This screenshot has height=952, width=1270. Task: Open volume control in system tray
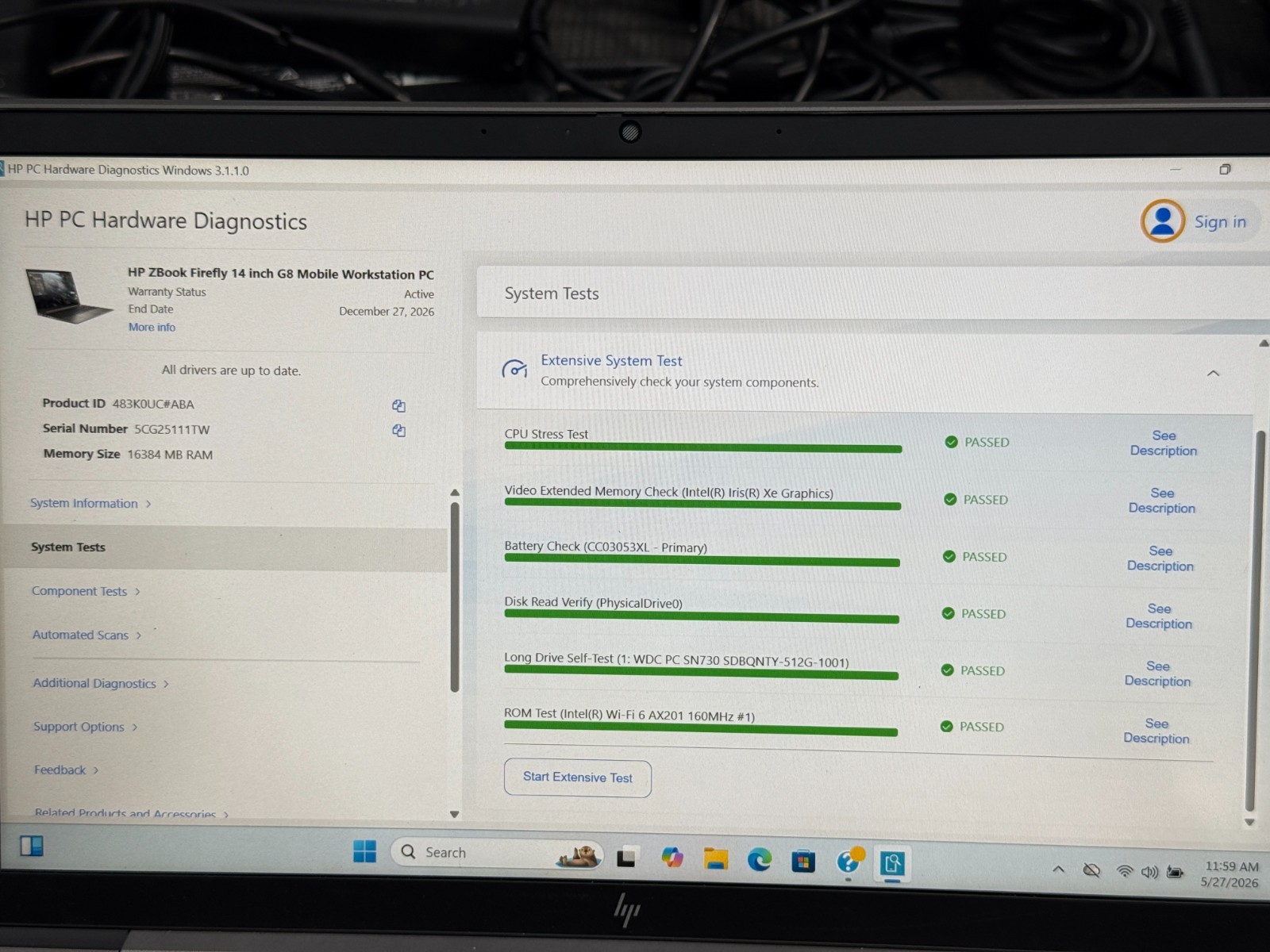pos(1149,872)
